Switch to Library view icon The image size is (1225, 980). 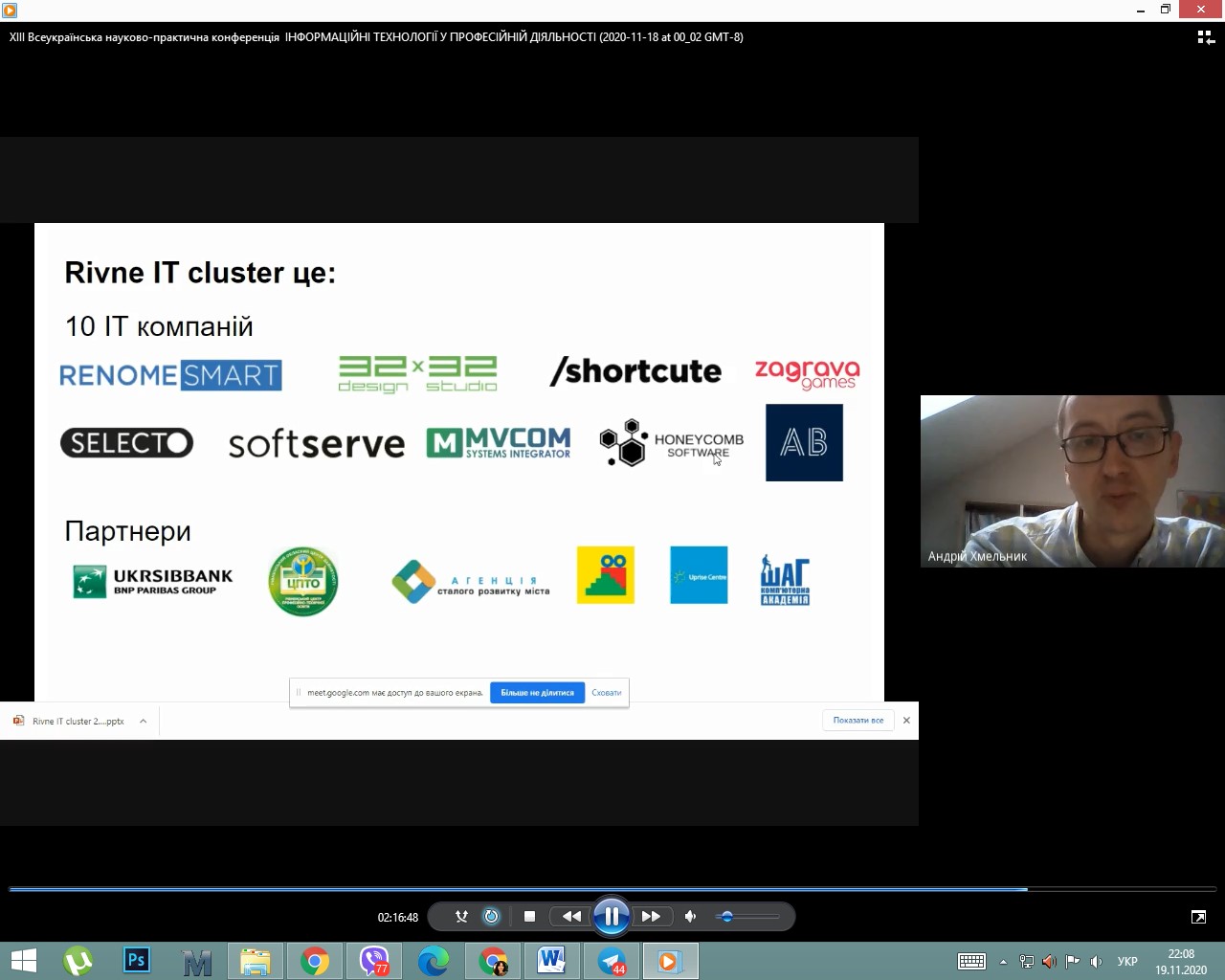pyautogui.click(x=1206, y=37)
